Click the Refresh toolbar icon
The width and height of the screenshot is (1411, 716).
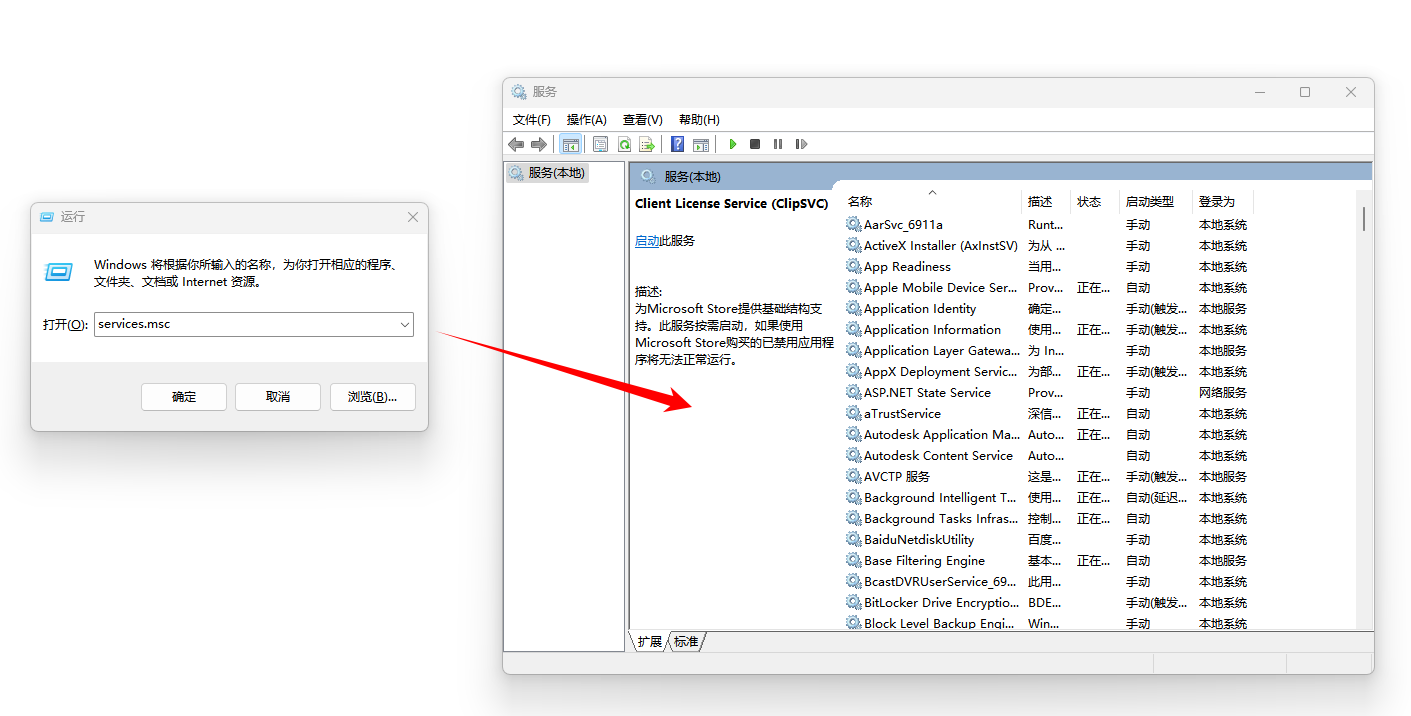pos(624,145)
